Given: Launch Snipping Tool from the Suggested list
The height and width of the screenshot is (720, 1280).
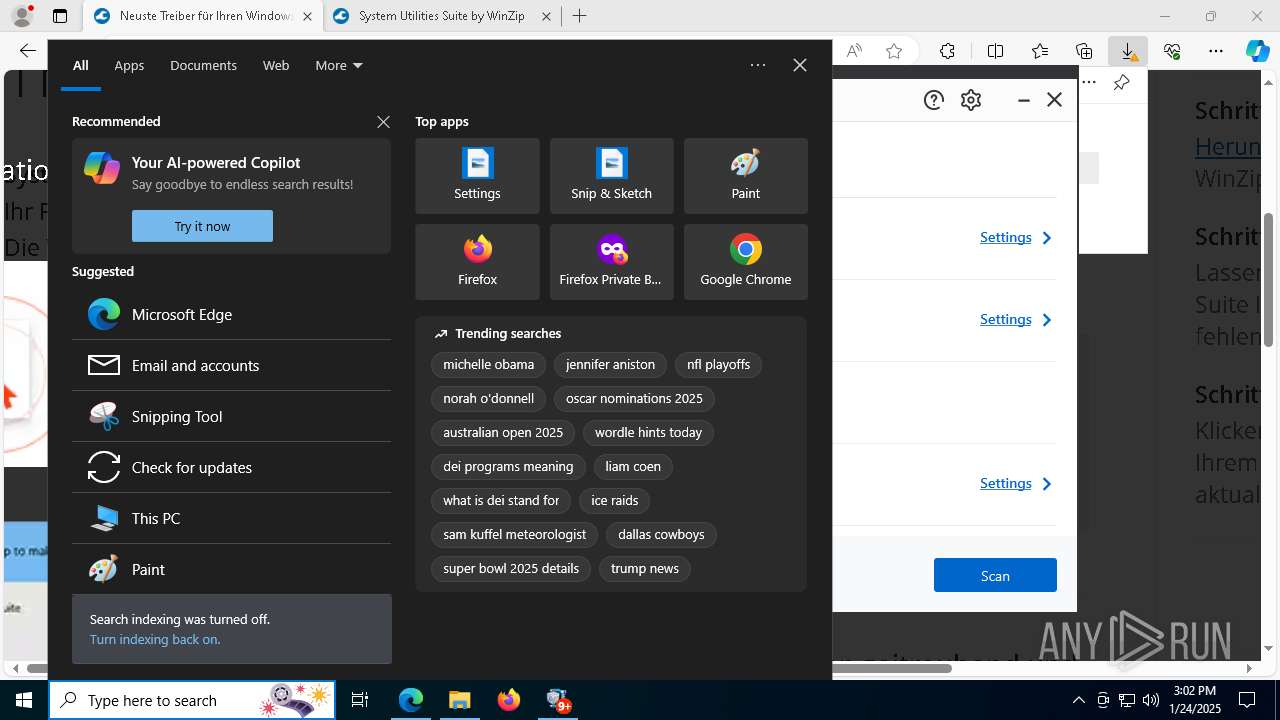Looking at the screenshot, I should [231, 416].
